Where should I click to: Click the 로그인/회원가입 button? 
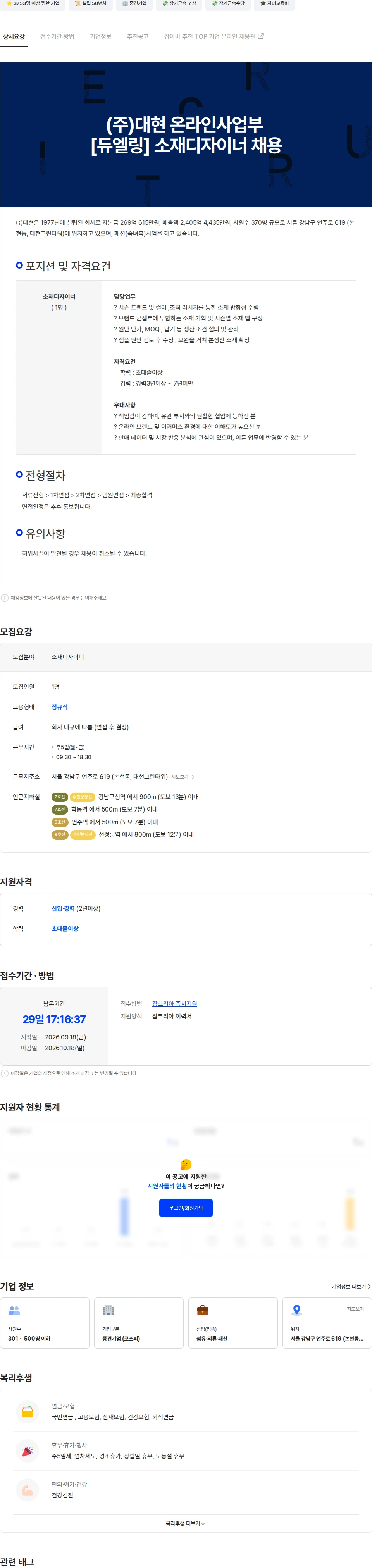click(x=186, y=1208)
